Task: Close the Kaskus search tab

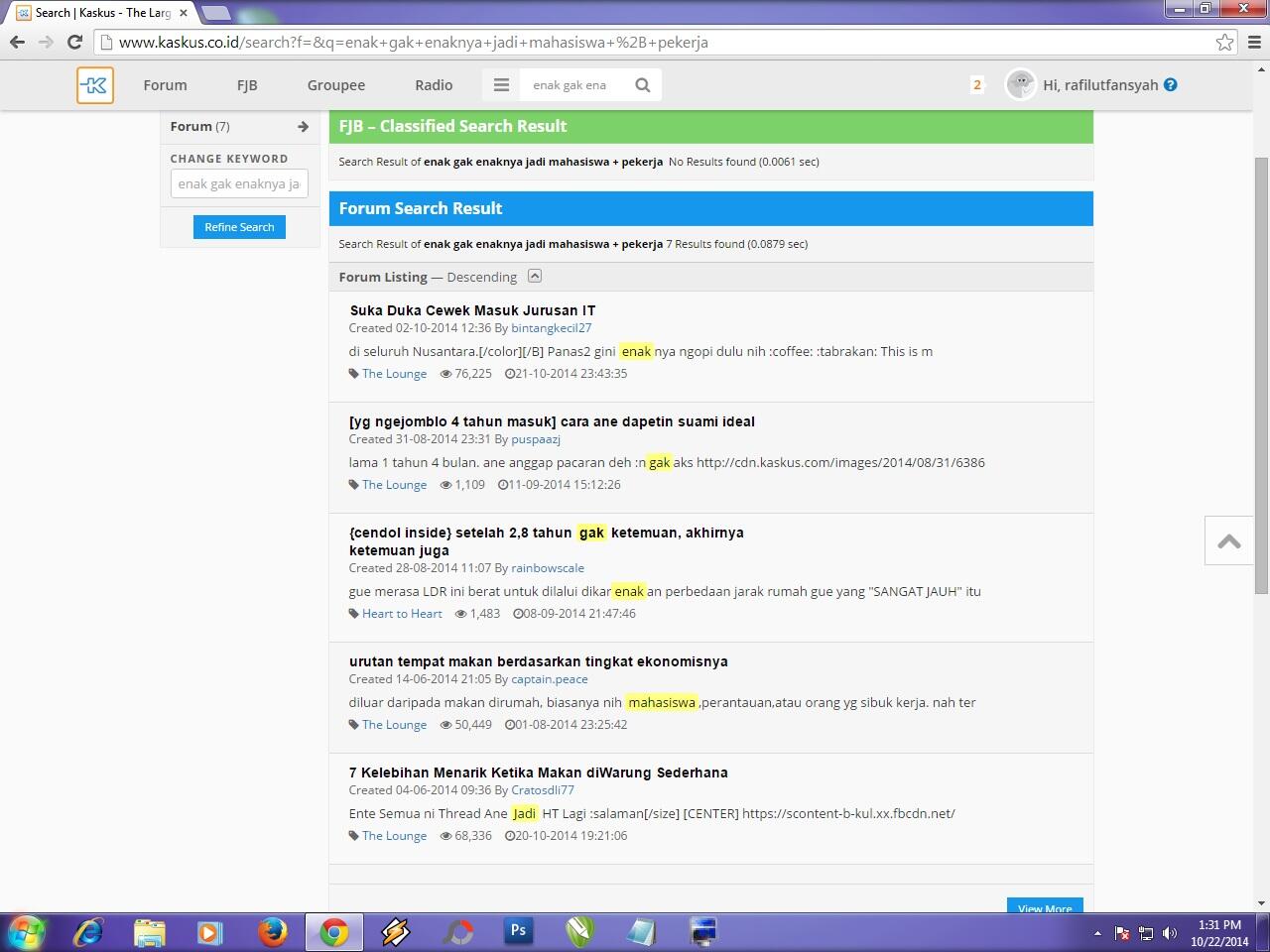Action: tap(184, 13)
